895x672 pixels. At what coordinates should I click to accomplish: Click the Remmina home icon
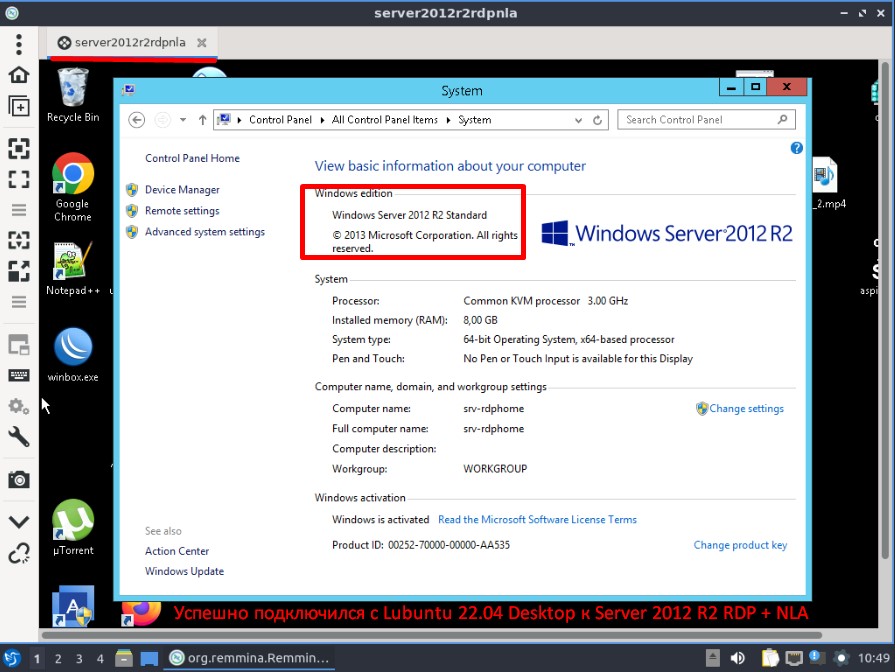click(19, 75)
